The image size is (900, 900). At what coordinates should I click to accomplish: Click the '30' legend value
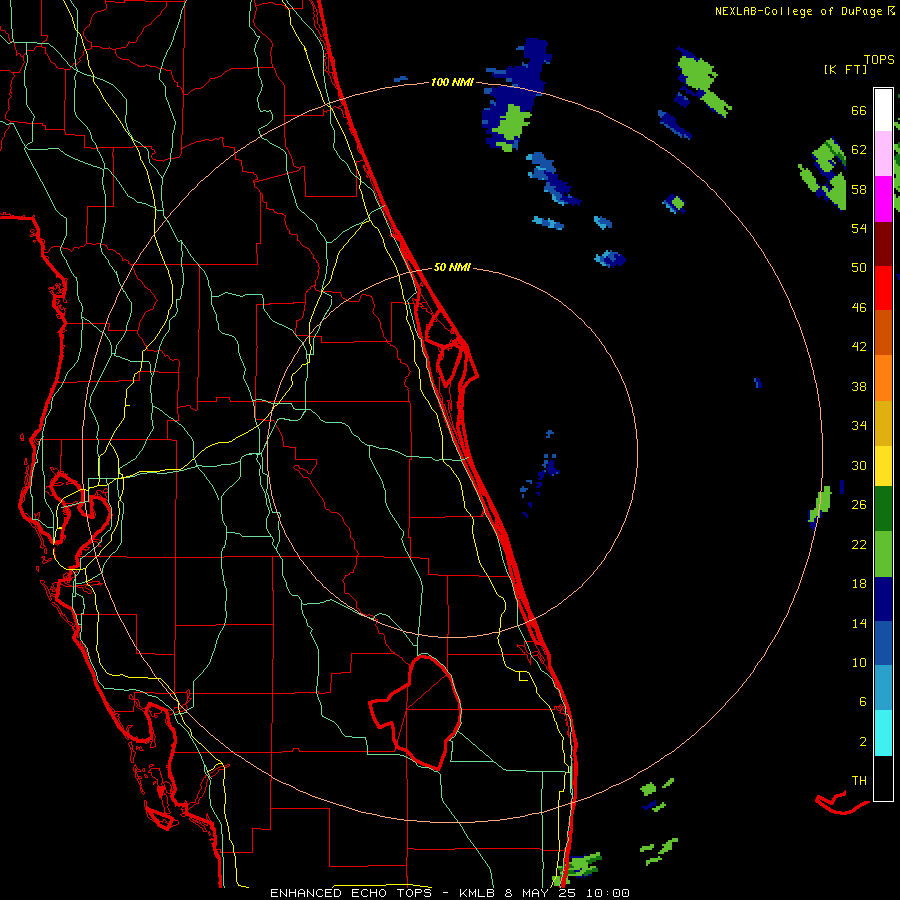[x=859, y=465]
